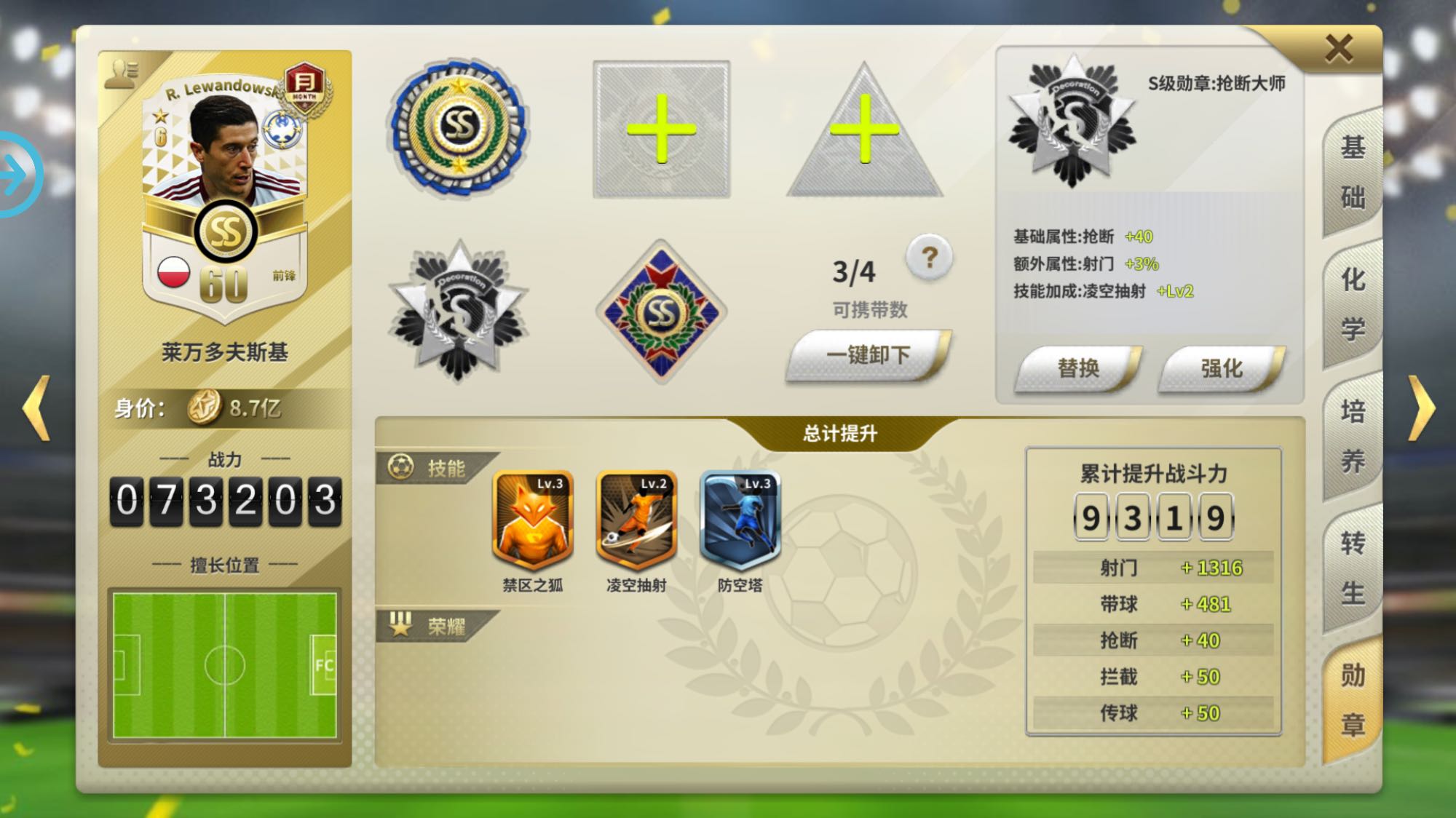The height and width of the screenshot is (818, 1456).
Task: Click the 强化 enhance button
Action: [x=1221, y=368]
